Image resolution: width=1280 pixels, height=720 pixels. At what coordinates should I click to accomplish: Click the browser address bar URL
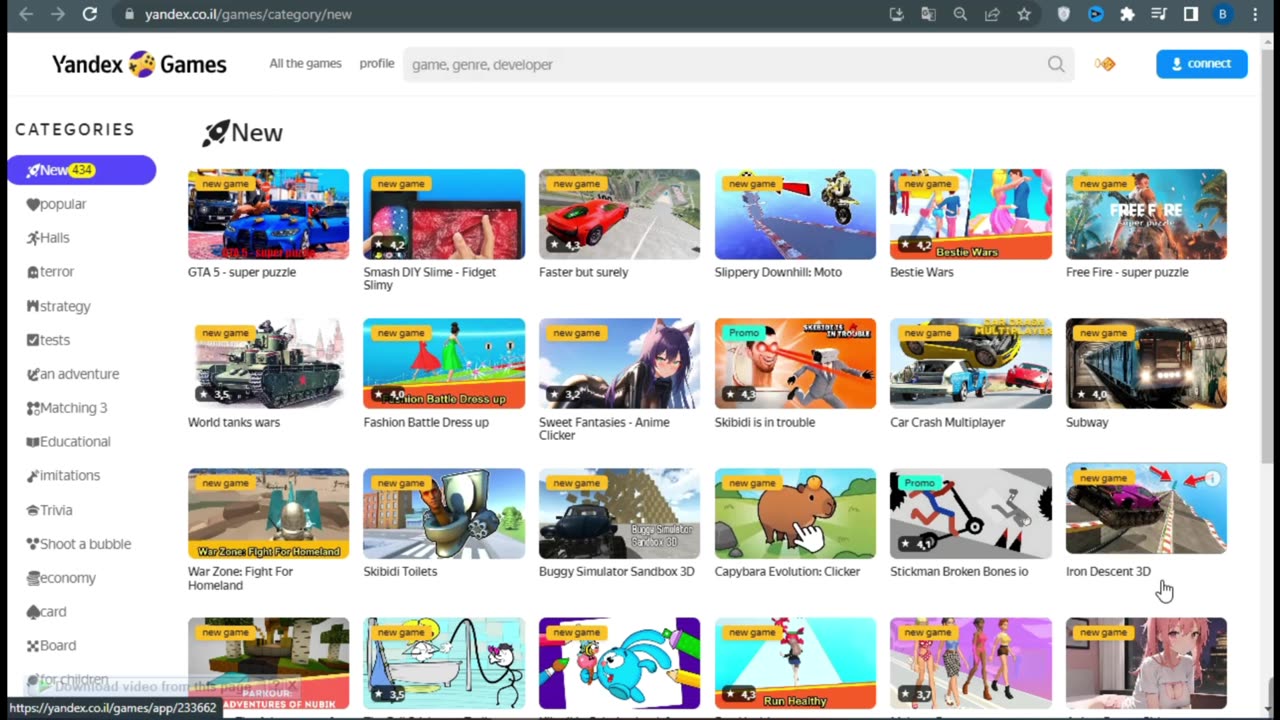(248, 14)
